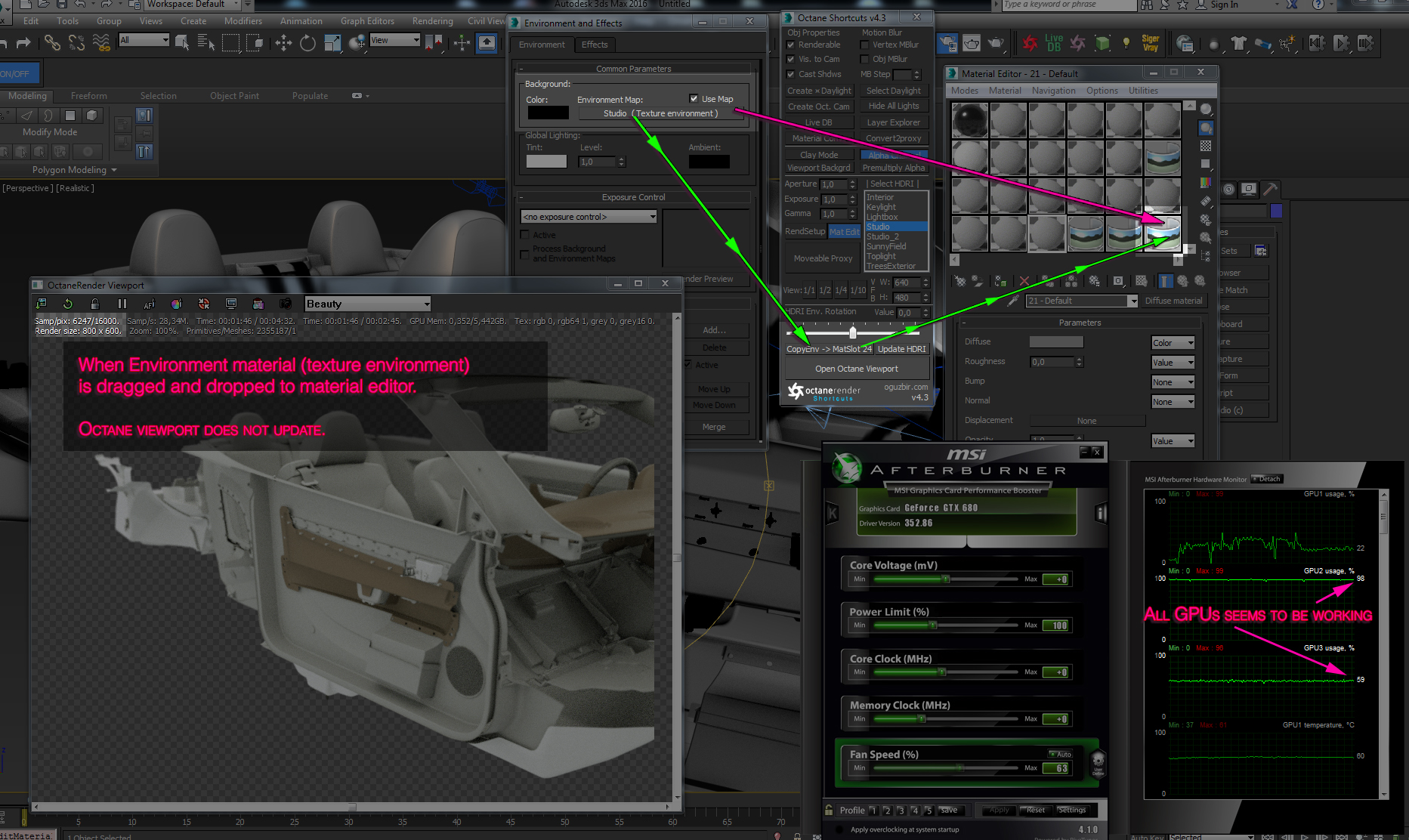Click the red X reset material icon
1409x840 pixels.
click(1024, 281)
